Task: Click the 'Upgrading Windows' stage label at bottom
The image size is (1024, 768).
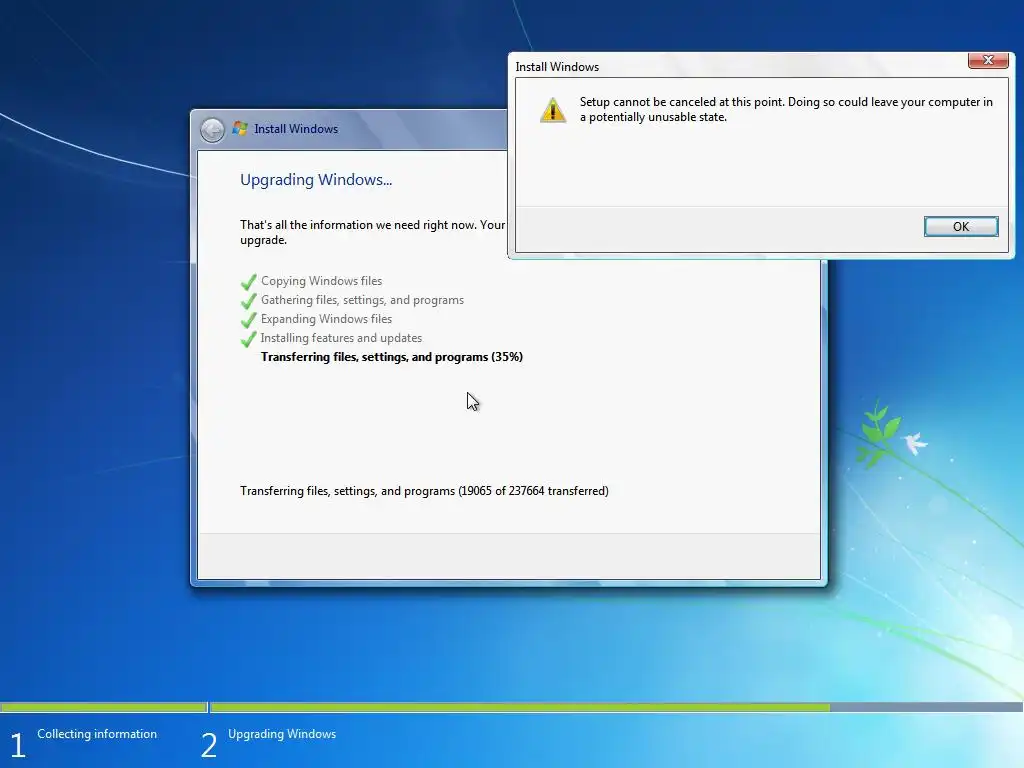Action: [x=282, y=733]
